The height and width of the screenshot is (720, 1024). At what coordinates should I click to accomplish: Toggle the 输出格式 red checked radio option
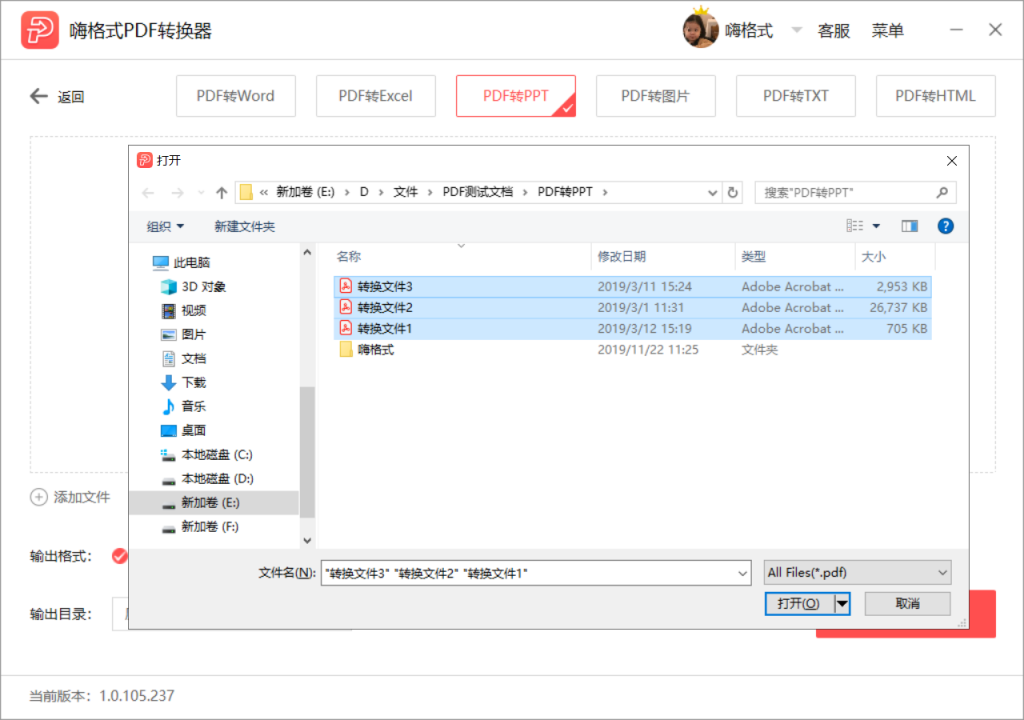pos(120,556)
